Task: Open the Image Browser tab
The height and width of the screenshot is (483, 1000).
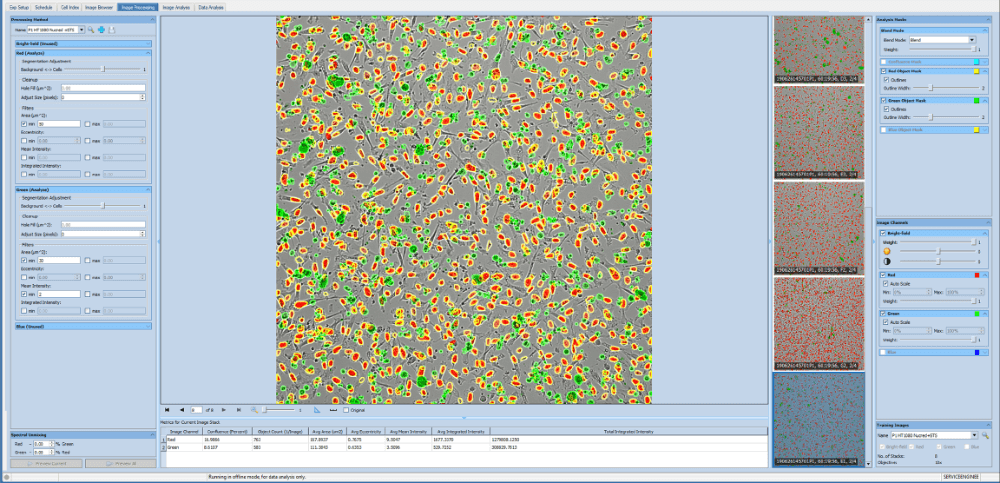Action: 98,7
